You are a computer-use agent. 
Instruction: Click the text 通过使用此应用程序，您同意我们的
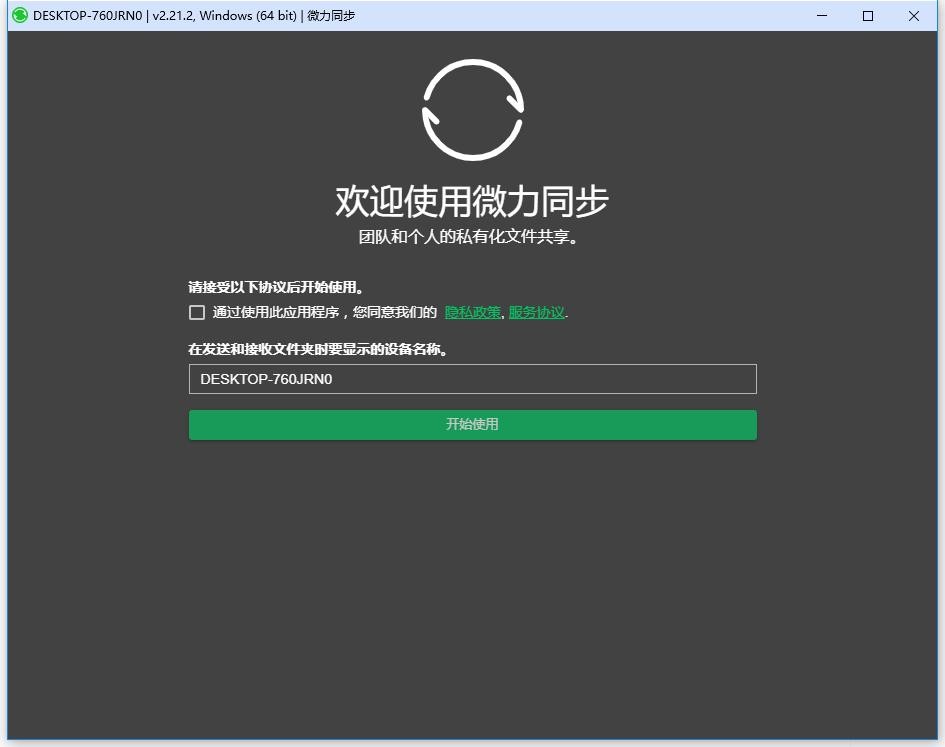coord(325,312)
